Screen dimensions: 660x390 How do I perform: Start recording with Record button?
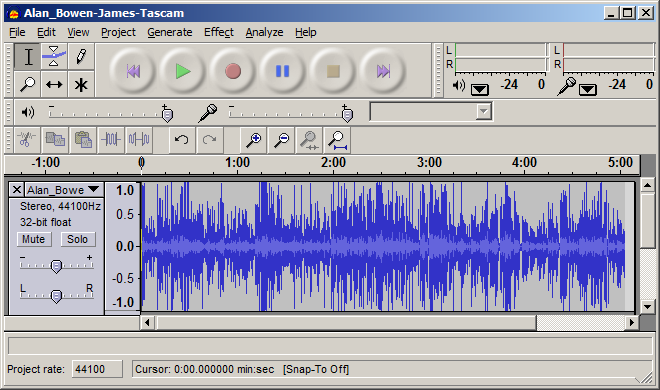point(233,71)
